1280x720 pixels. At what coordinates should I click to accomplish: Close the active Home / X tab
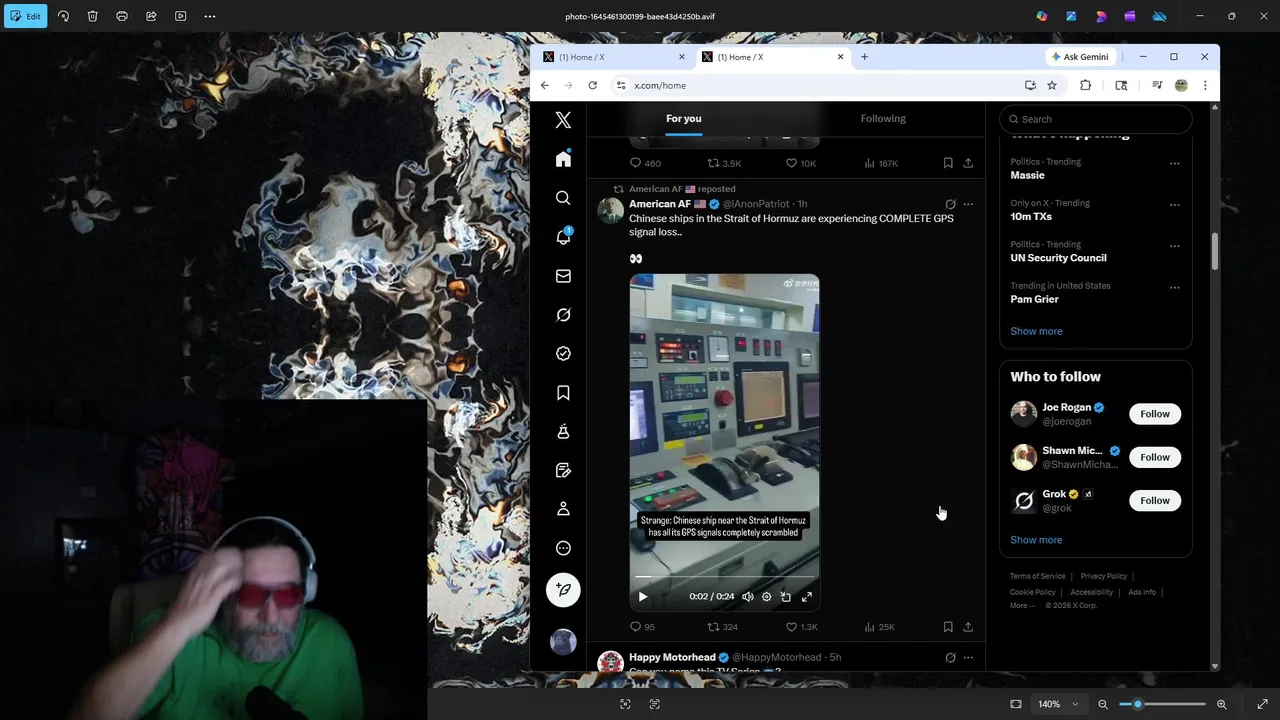tap(840, 57)
